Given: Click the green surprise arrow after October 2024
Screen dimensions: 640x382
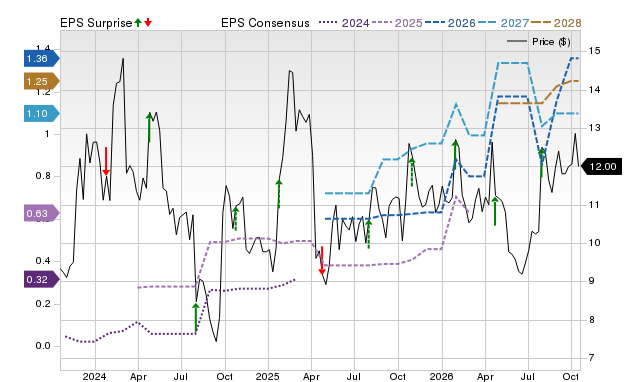Looking at the screenshot, I should [236, 218].
